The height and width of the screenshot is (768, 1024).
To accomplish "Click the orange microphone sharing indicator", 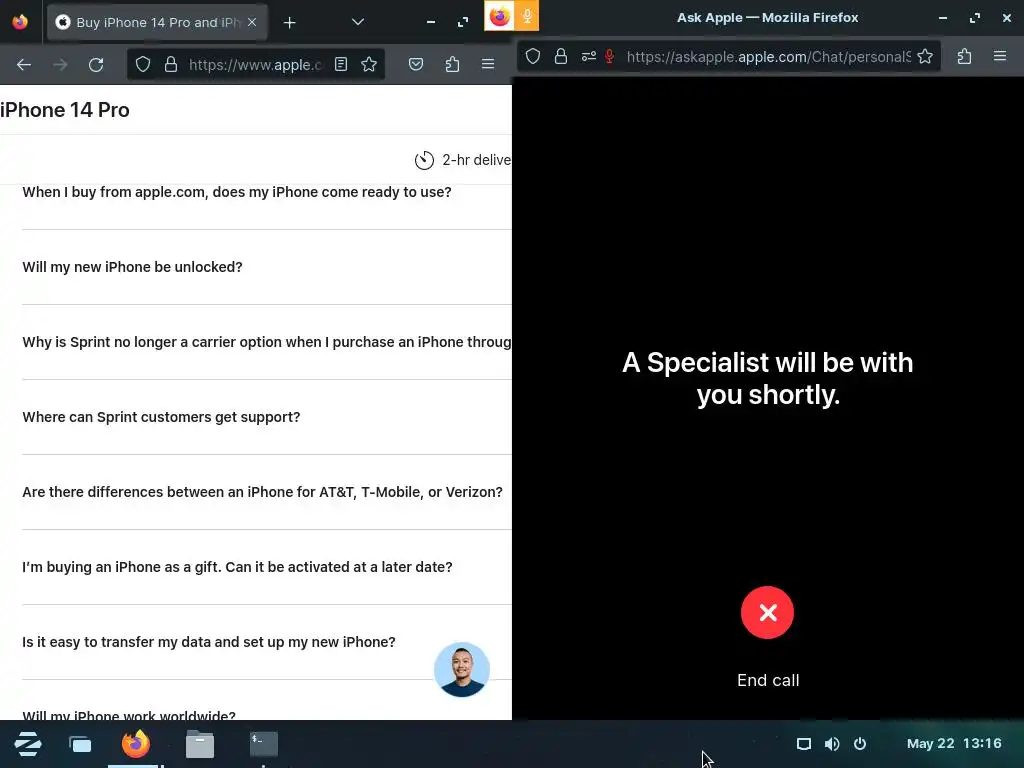I will tap(527, 16).
